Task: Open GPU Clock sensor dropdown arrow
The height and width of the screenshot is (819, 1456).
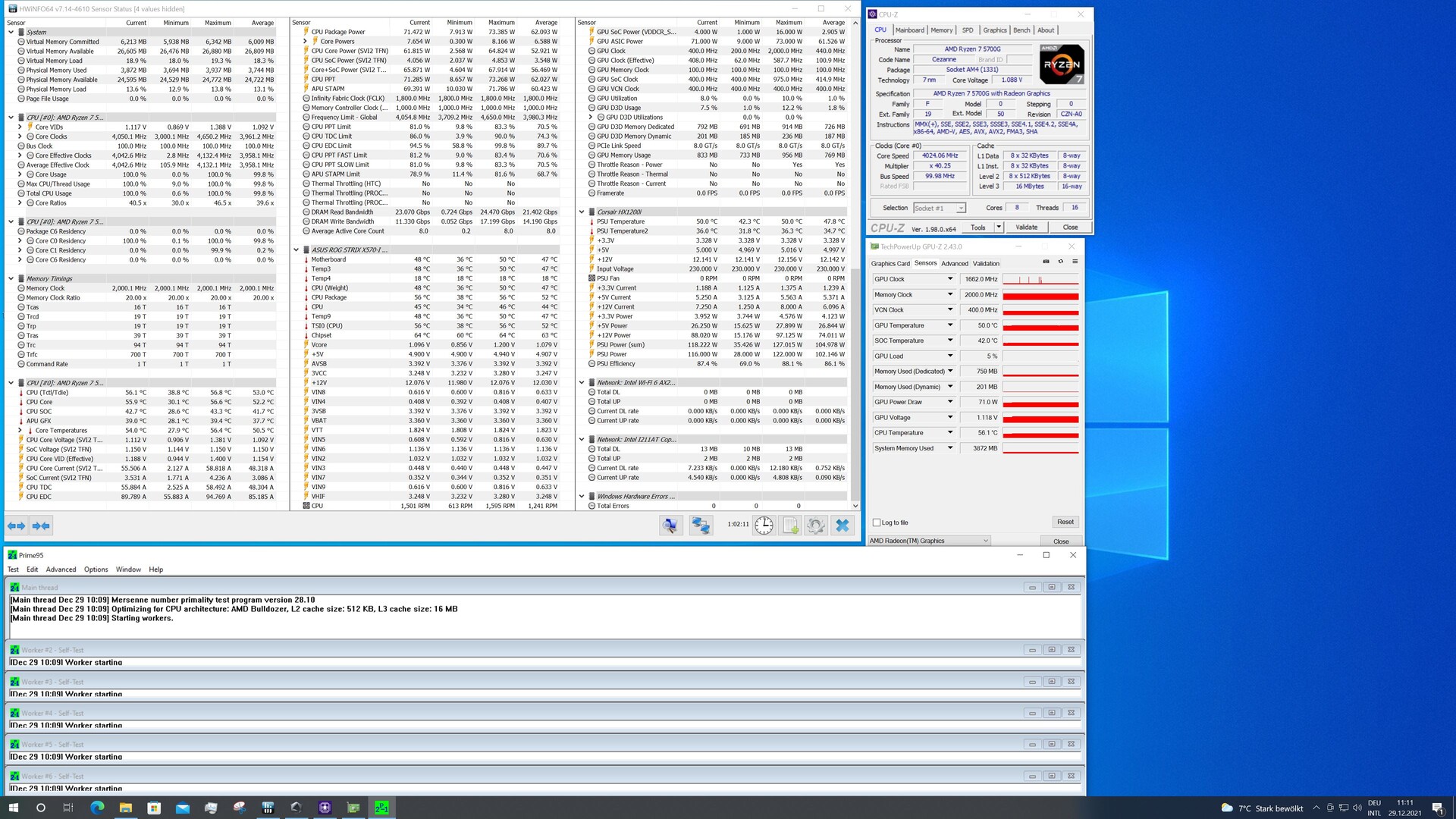Action: point(949,279)
